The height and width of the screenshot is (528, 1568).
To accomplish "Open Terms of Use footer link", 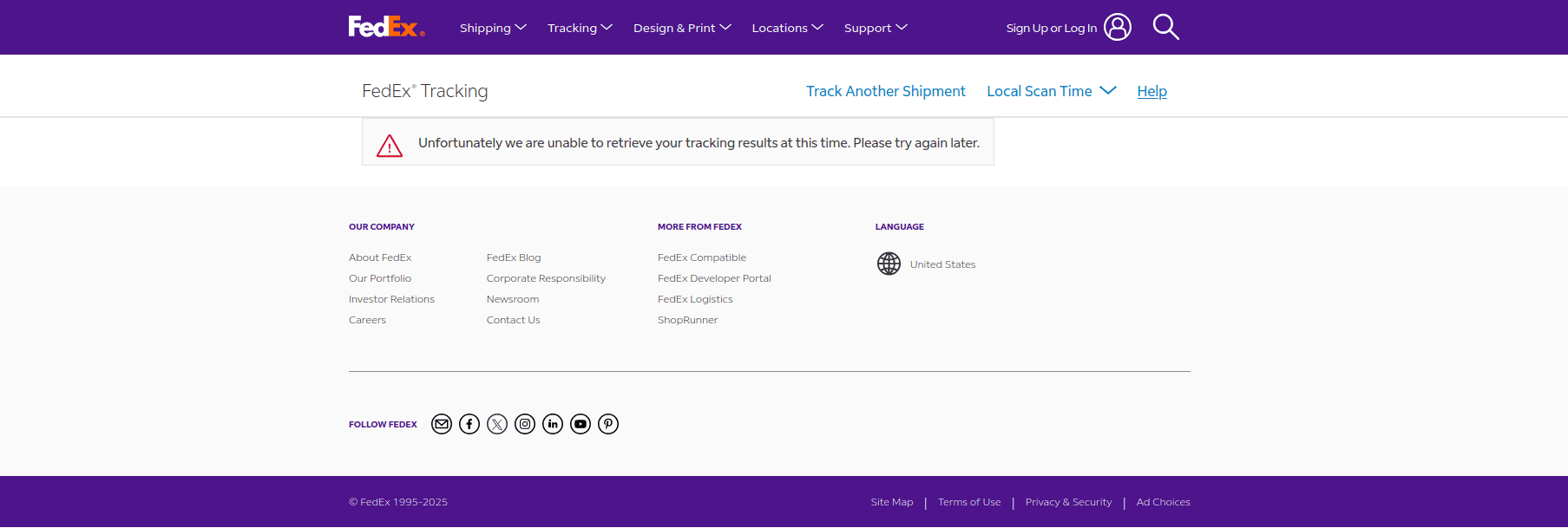I will pyautogui.click(x=969, y=502).
